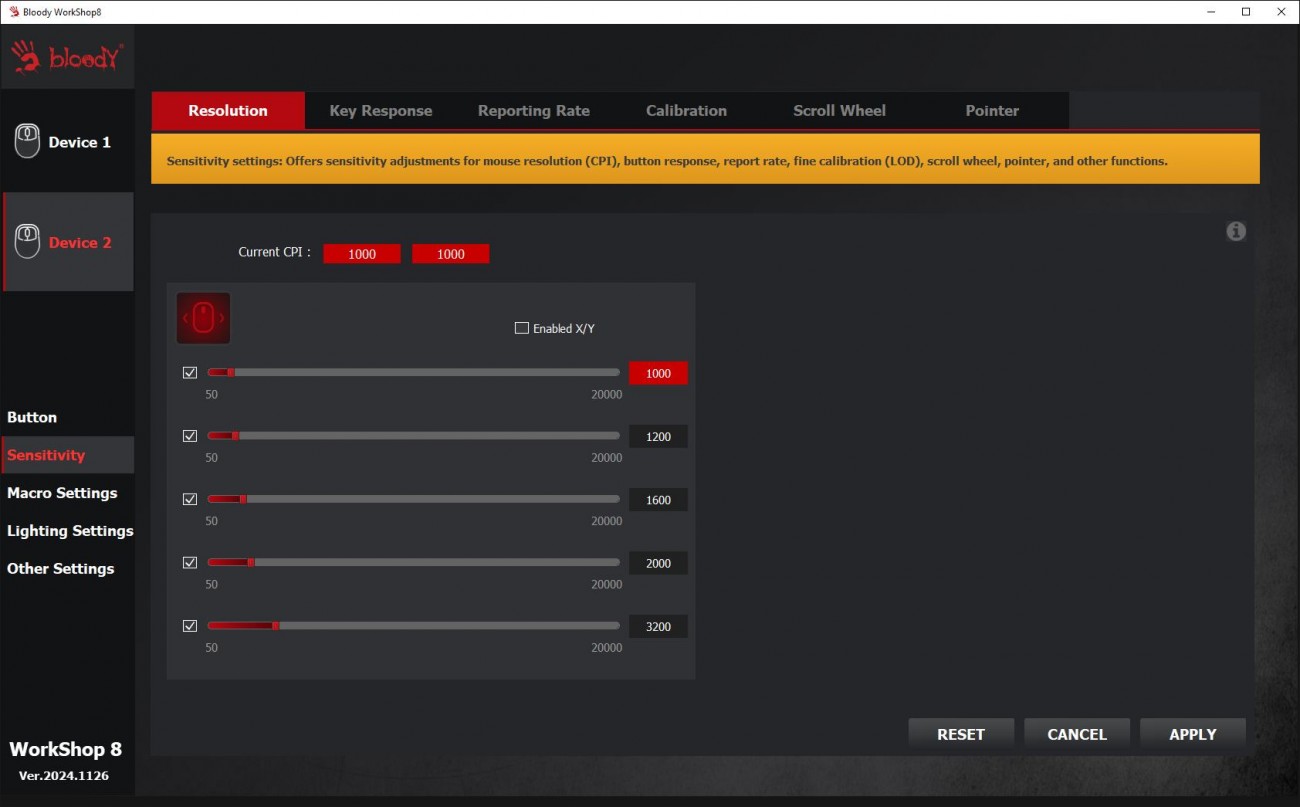
Task: Click the CANCEL button
Action: [x=1076, y=734]
